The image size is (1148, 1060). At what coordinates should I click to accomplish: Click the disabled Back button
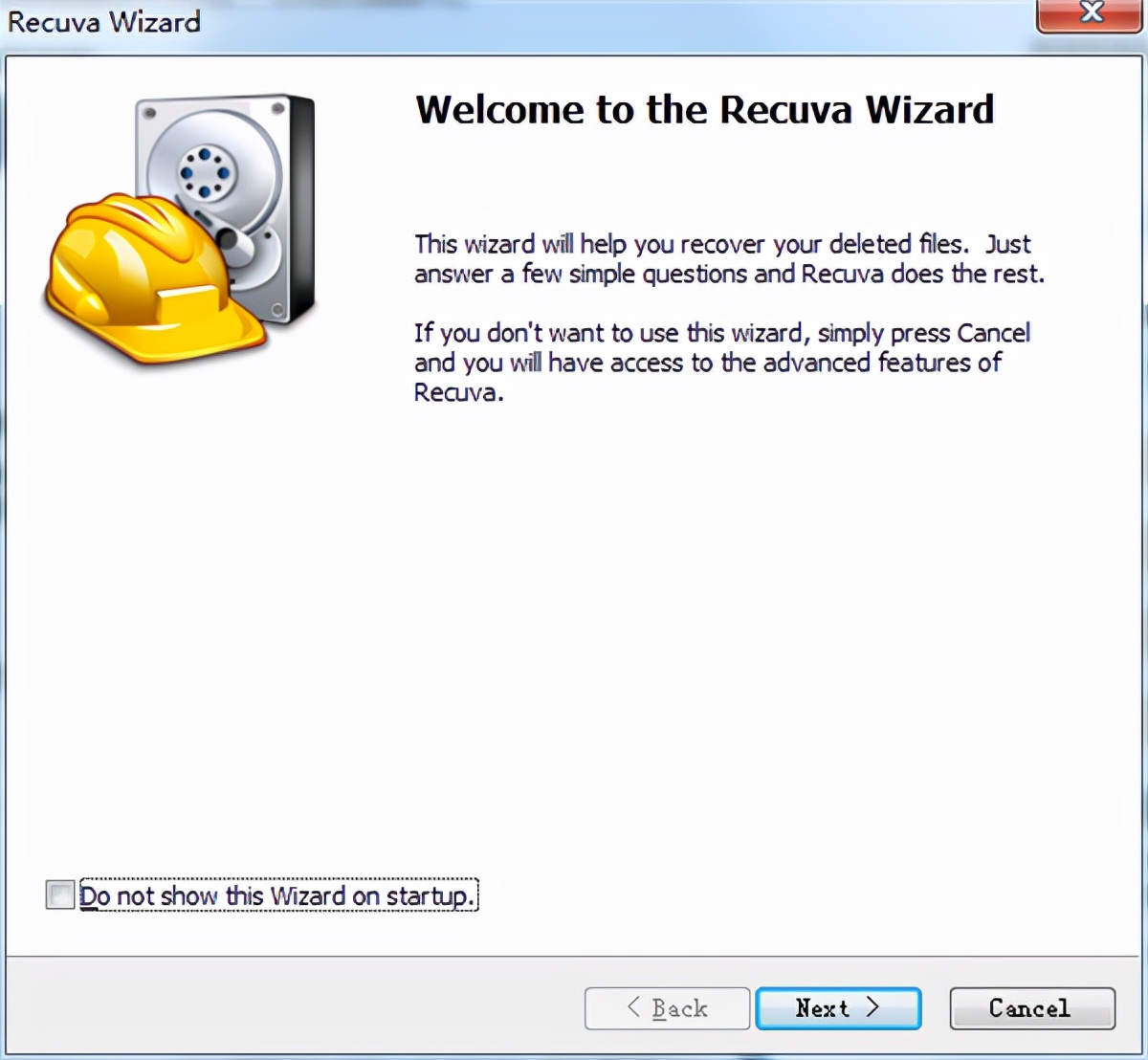[x=667, y=1008]
